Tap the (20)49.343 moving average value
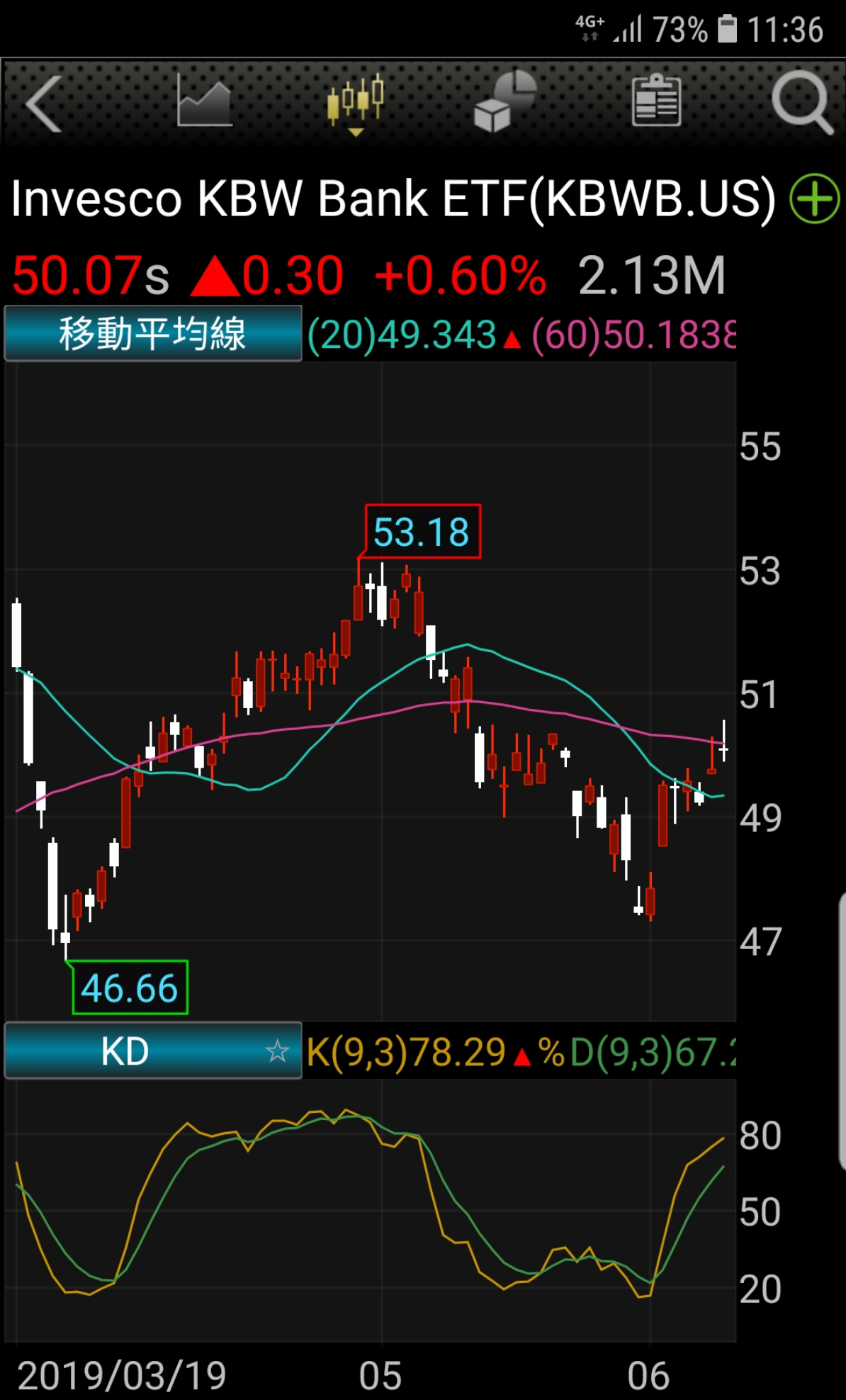This screenshot has width=846, height=1400. click(x=402, y=335)
